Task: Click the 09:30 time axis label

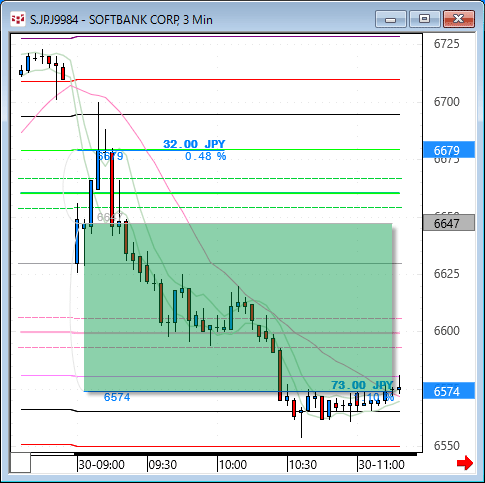Action: click(x=162, y=464)
